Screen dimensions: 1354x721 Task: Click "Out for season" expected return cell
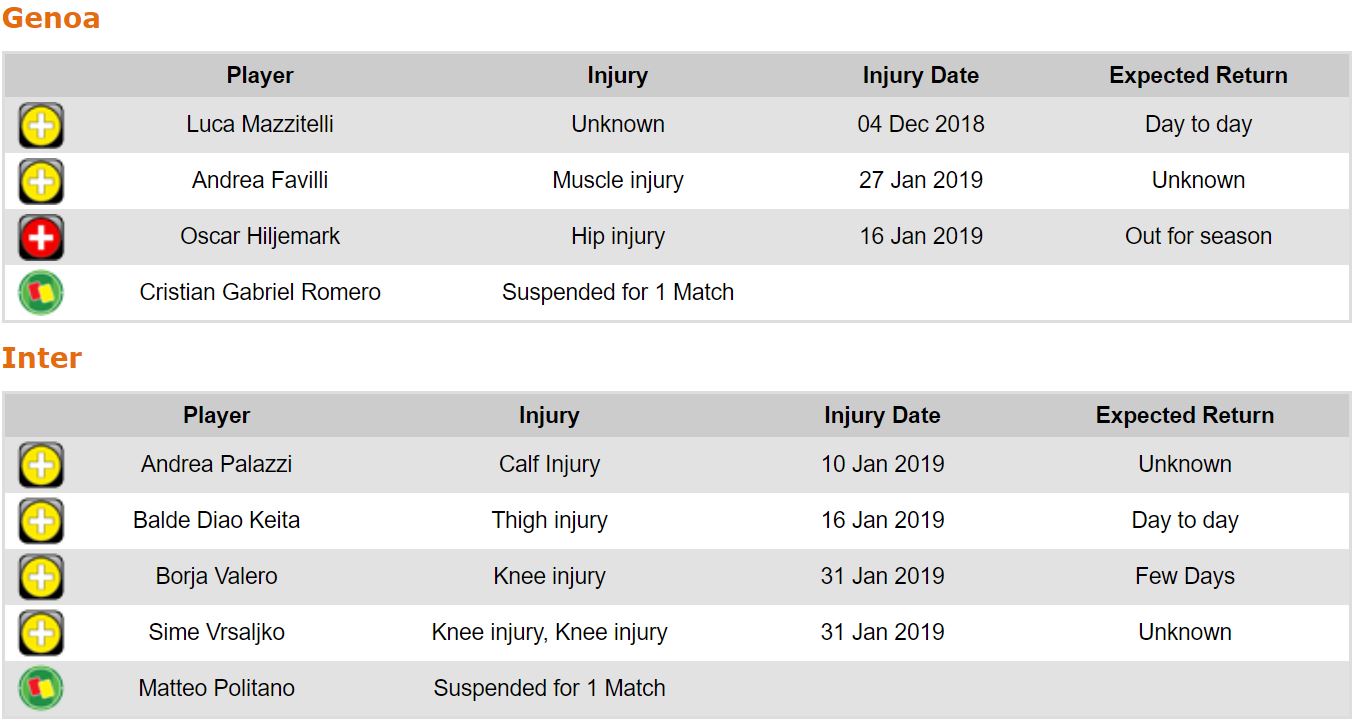1198,237
